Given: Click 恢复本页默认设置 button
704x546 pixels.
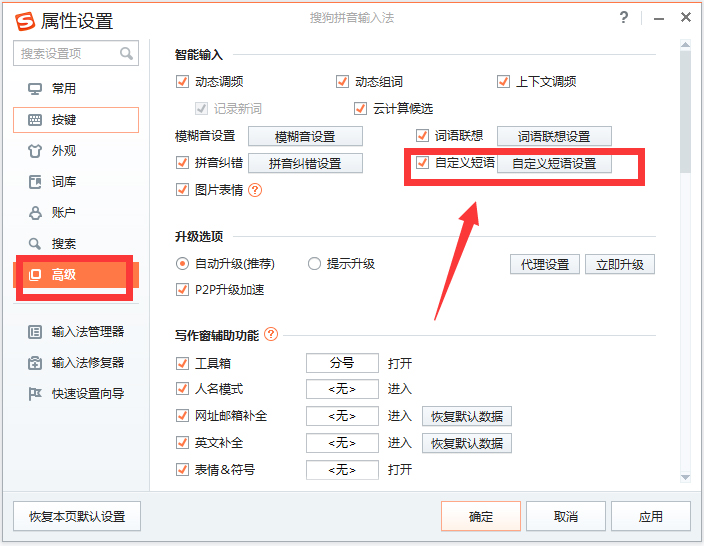Looking at the screenshot, I should pos(77,517).
